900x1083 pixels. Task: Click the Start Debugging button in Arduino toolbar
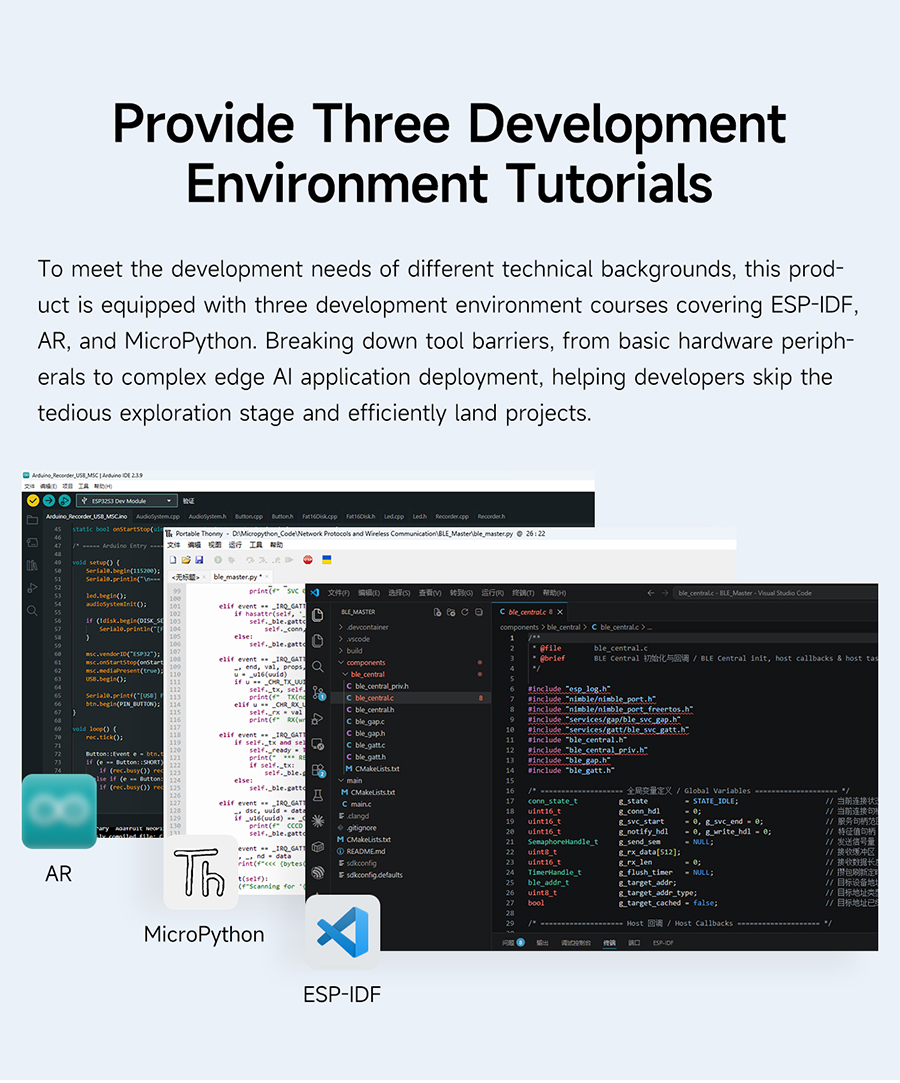pos(64,501)
